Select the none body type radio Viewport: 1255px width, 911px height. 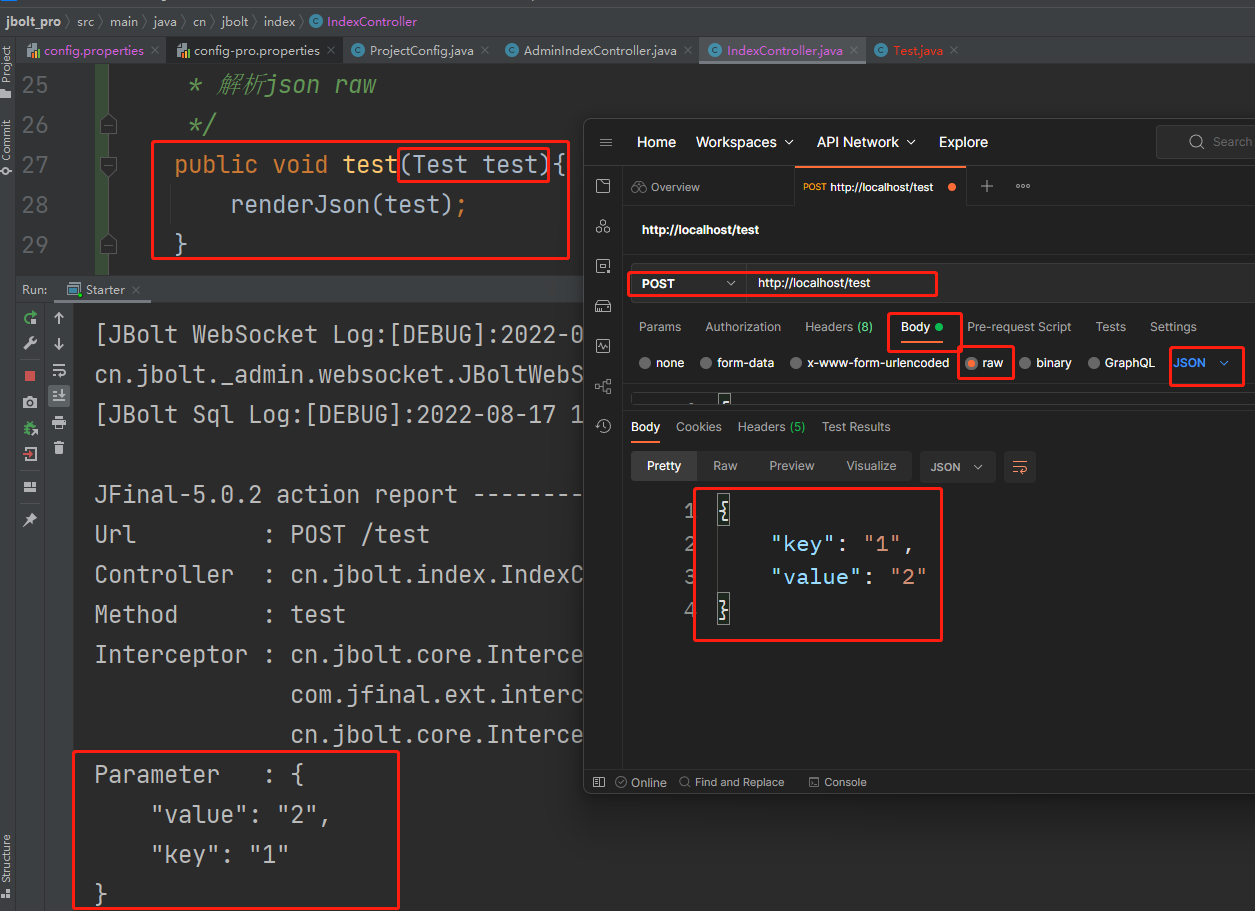tap(645, 363)
